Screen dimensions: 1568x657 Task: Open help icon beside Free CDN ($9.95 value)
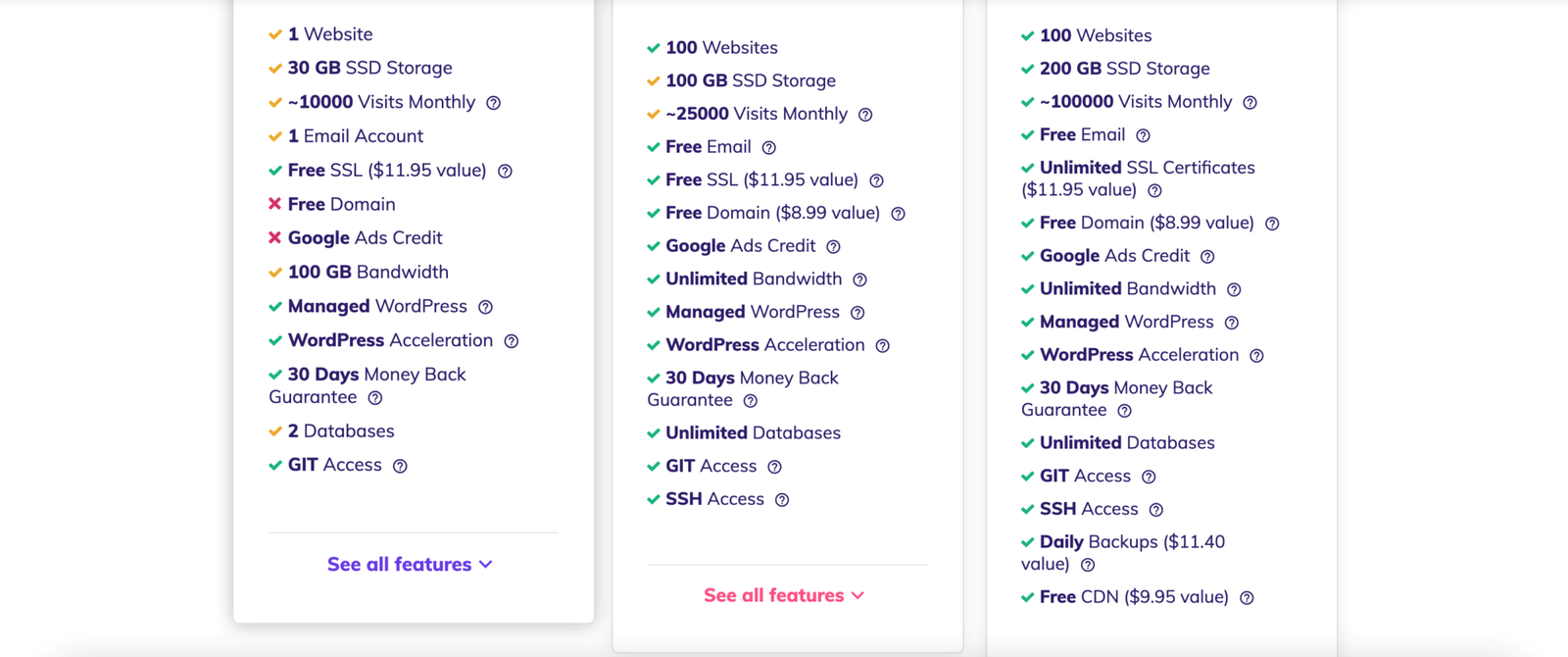click(1247, 598)
